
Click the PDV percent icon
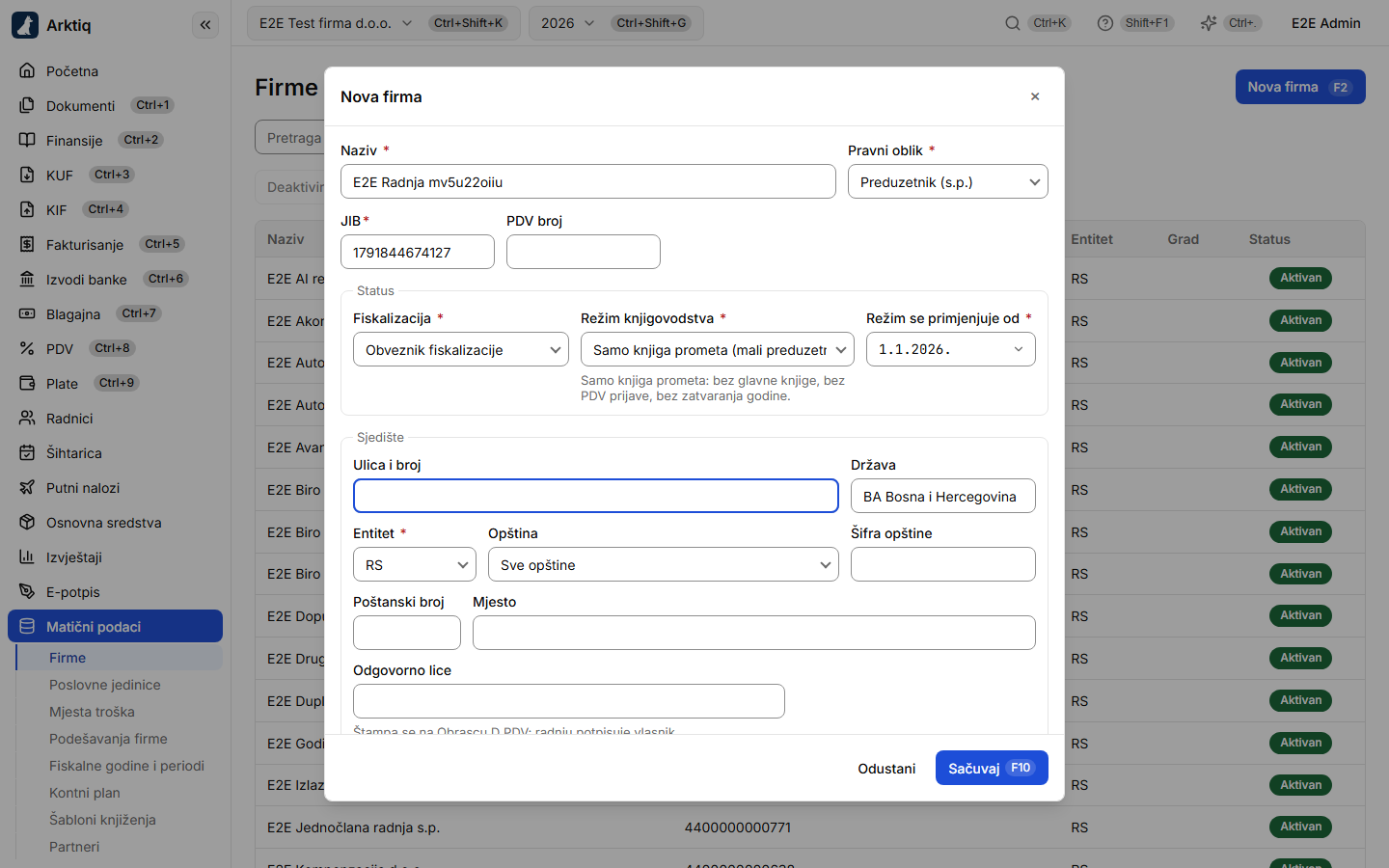pos(27,348)
